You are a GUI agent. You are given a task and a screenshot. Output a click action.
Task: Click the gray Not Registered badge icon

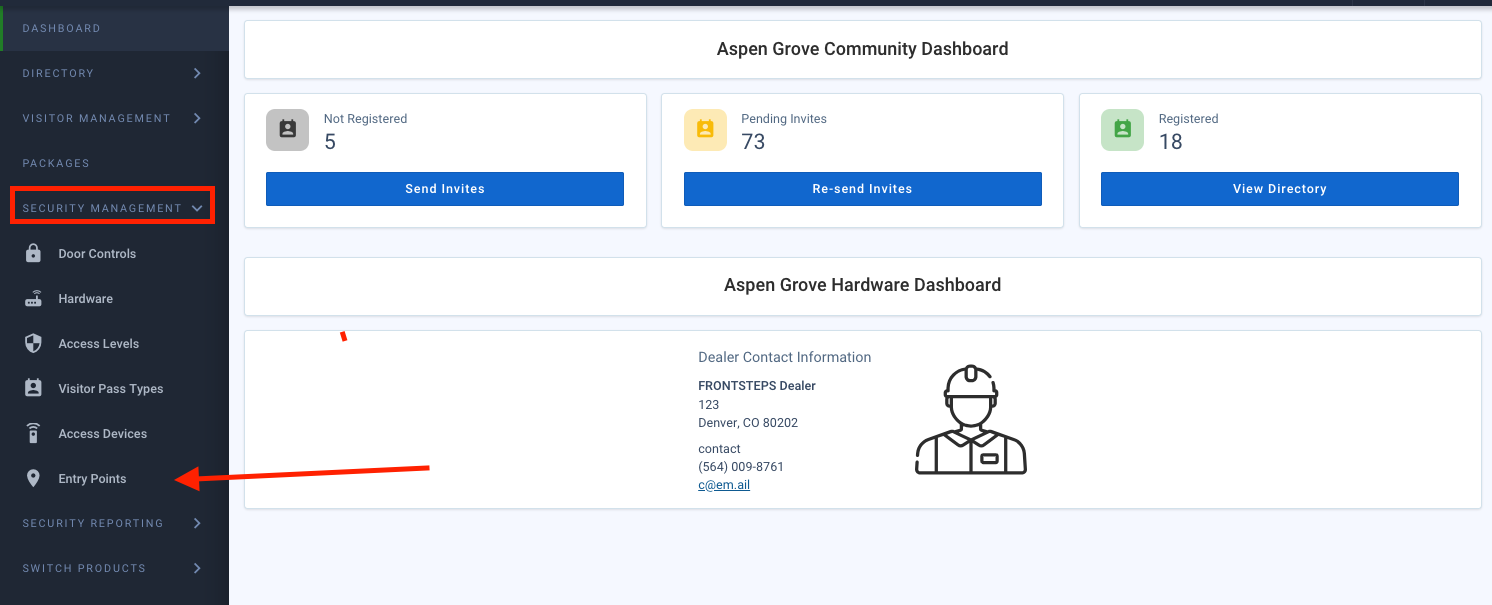coord(287,129)
